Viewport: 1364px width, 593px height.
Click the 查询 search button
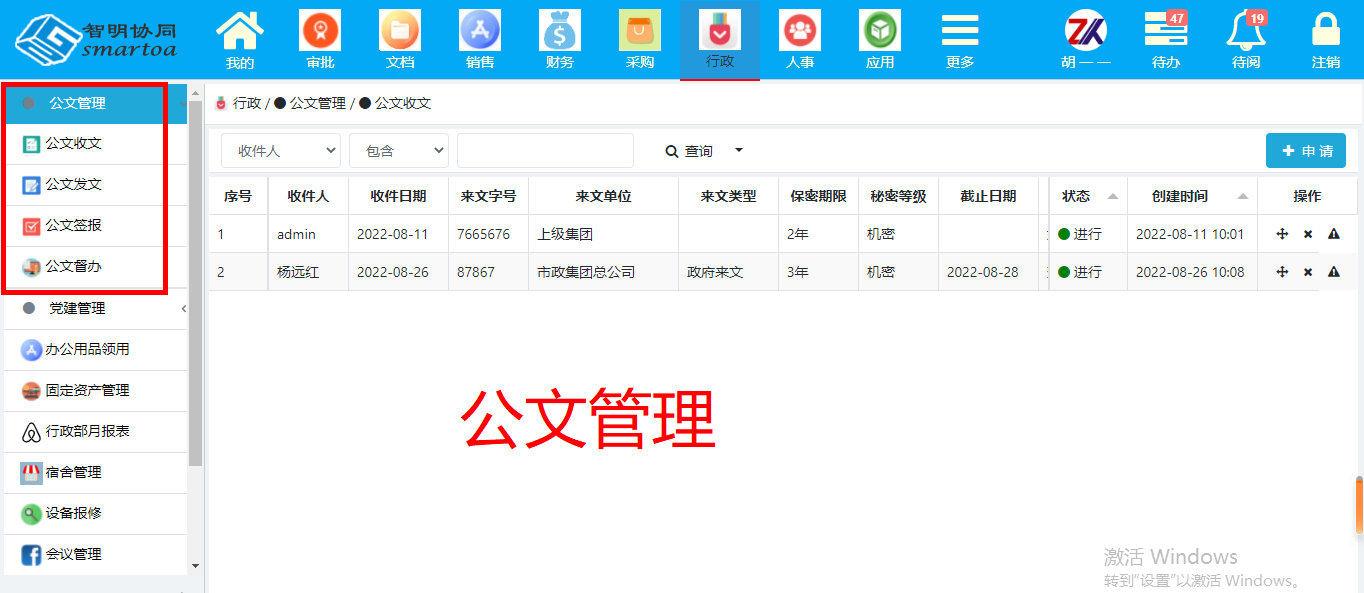coord(689,151)
